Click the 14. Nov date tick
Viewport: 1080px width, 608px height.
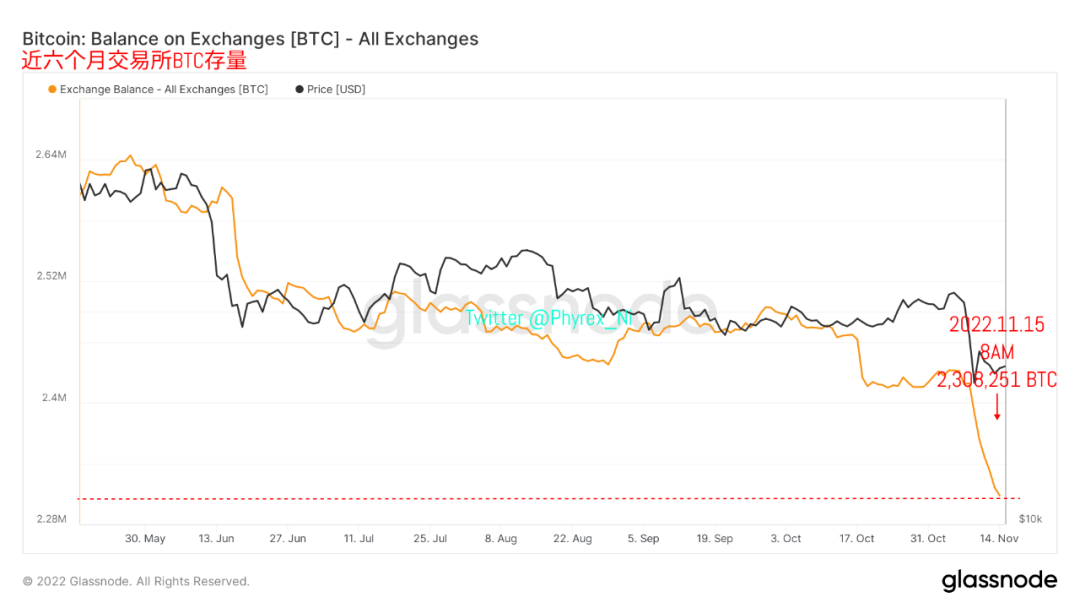coord(998,538)
